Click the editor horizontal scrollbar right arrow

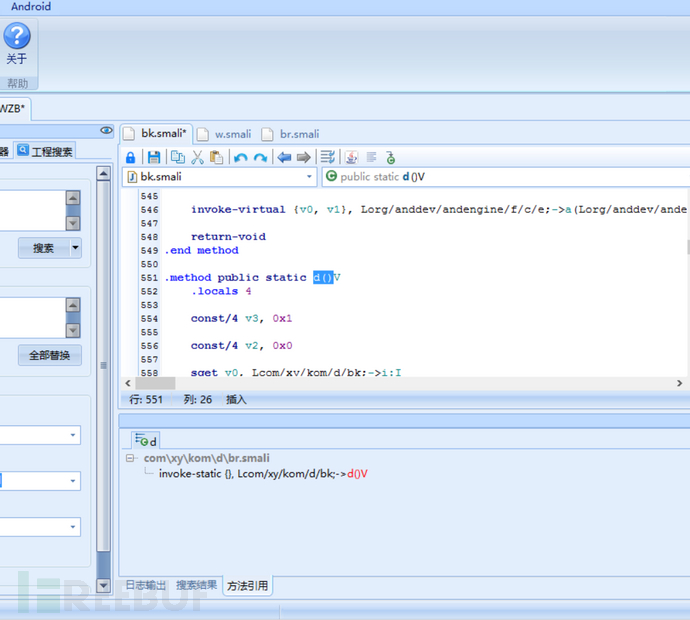coord(680,383)
